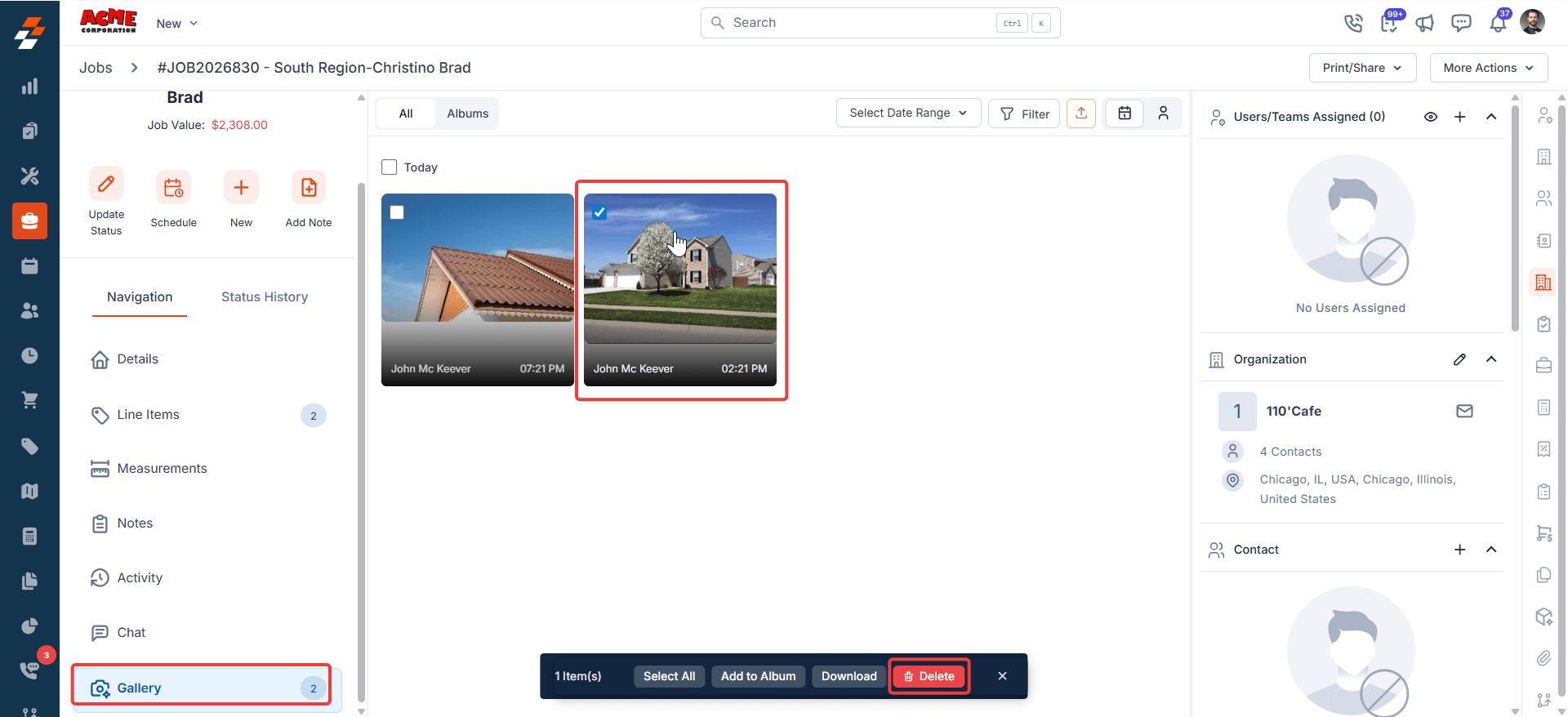Viewport: 1568px width, 717px height.
Task: Switch gallery to user grouping icon
Action: 1163,114
